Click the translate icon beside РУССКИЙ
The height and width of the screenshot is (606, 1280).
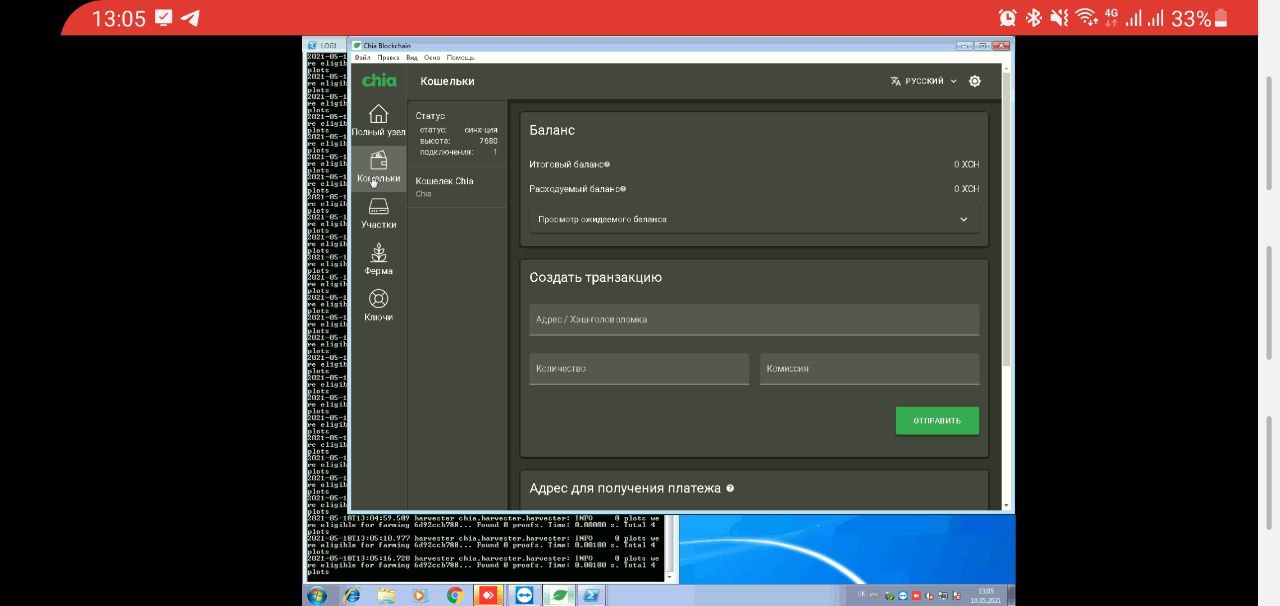point(895,81)
